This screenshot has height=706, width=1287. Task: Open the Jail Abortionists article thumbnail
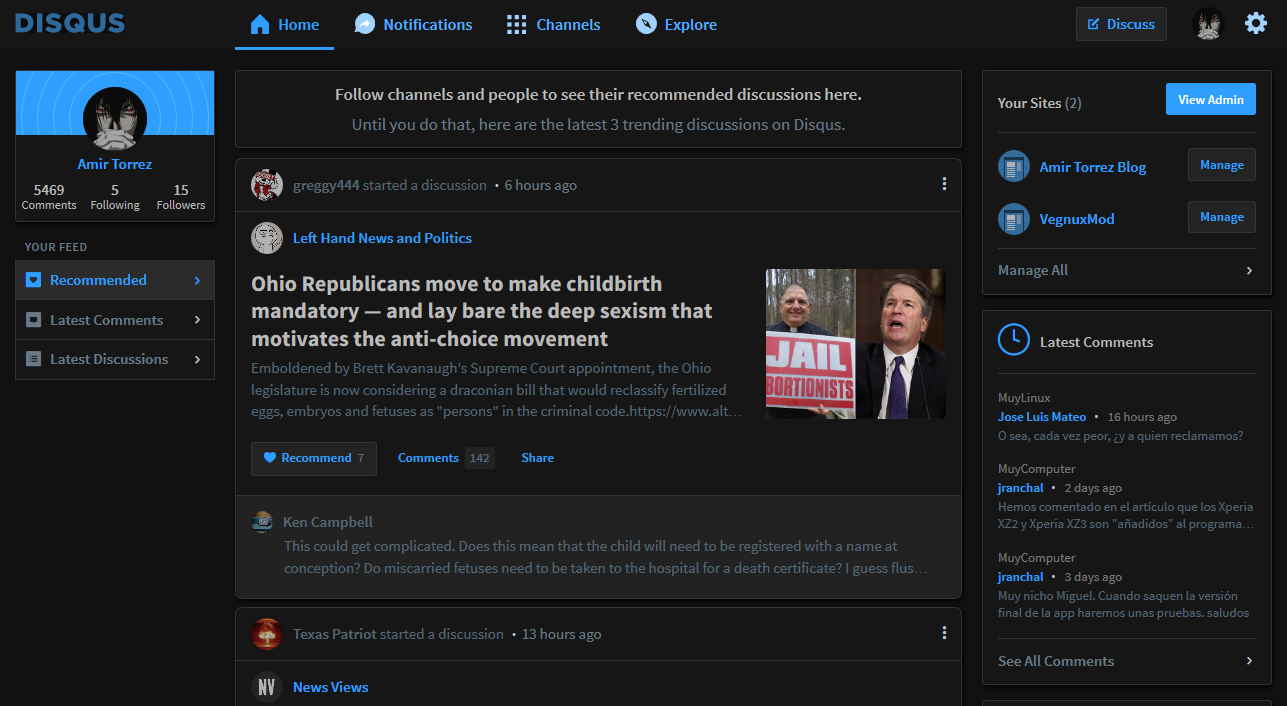[856, 344]
